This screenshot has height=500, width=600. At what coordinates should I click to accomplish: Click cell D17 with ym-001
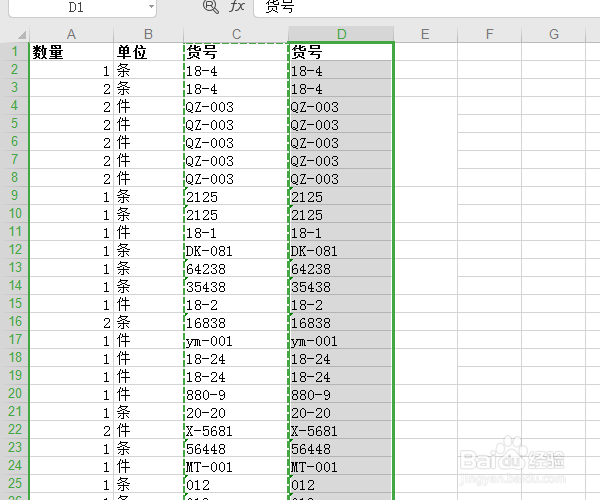tap(341, 340)
